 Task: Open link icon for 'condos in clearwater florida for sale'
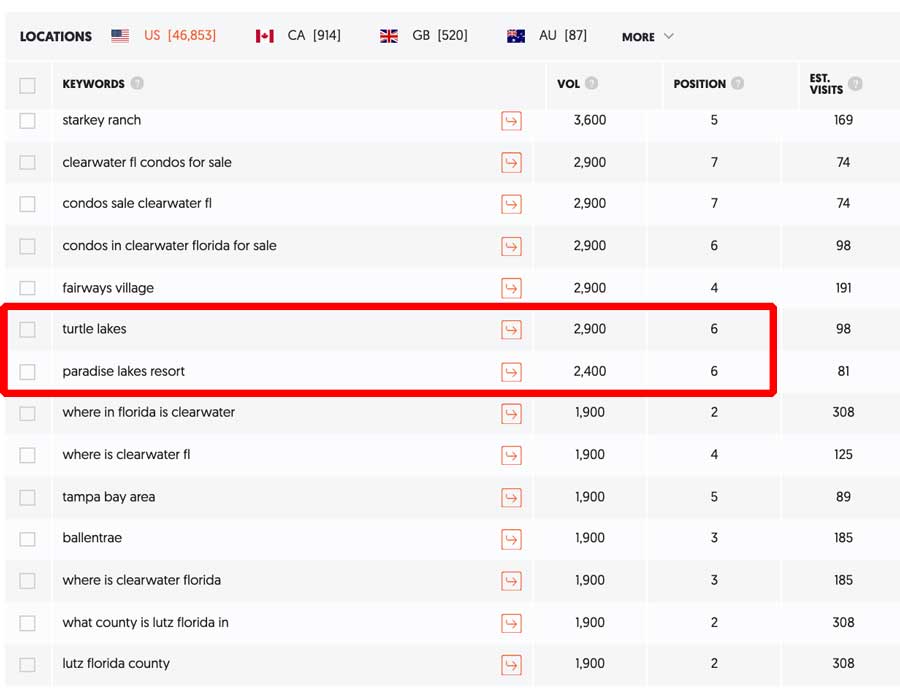(511, 247)
